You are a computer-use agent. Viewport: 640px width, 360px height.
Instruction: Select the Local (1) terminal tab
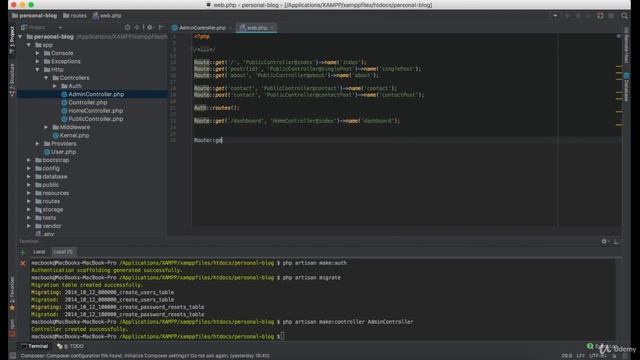click(x=63, y=252)
